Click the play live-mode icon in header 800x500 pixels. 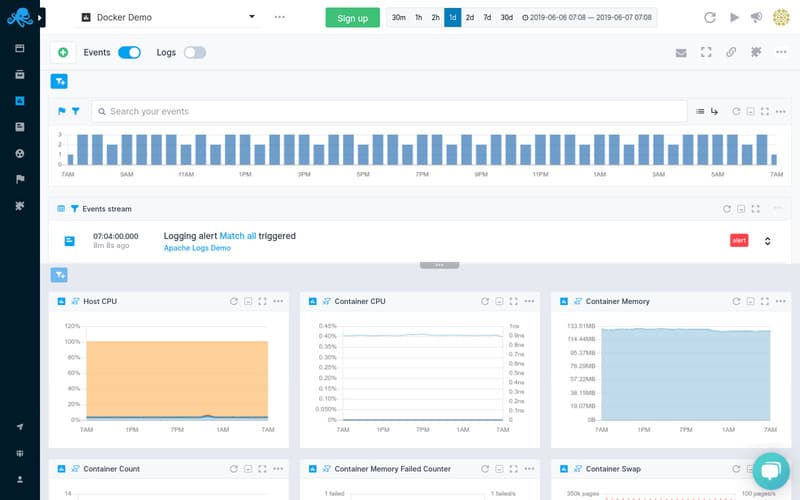pyautogui.click(x=734, y=17)
